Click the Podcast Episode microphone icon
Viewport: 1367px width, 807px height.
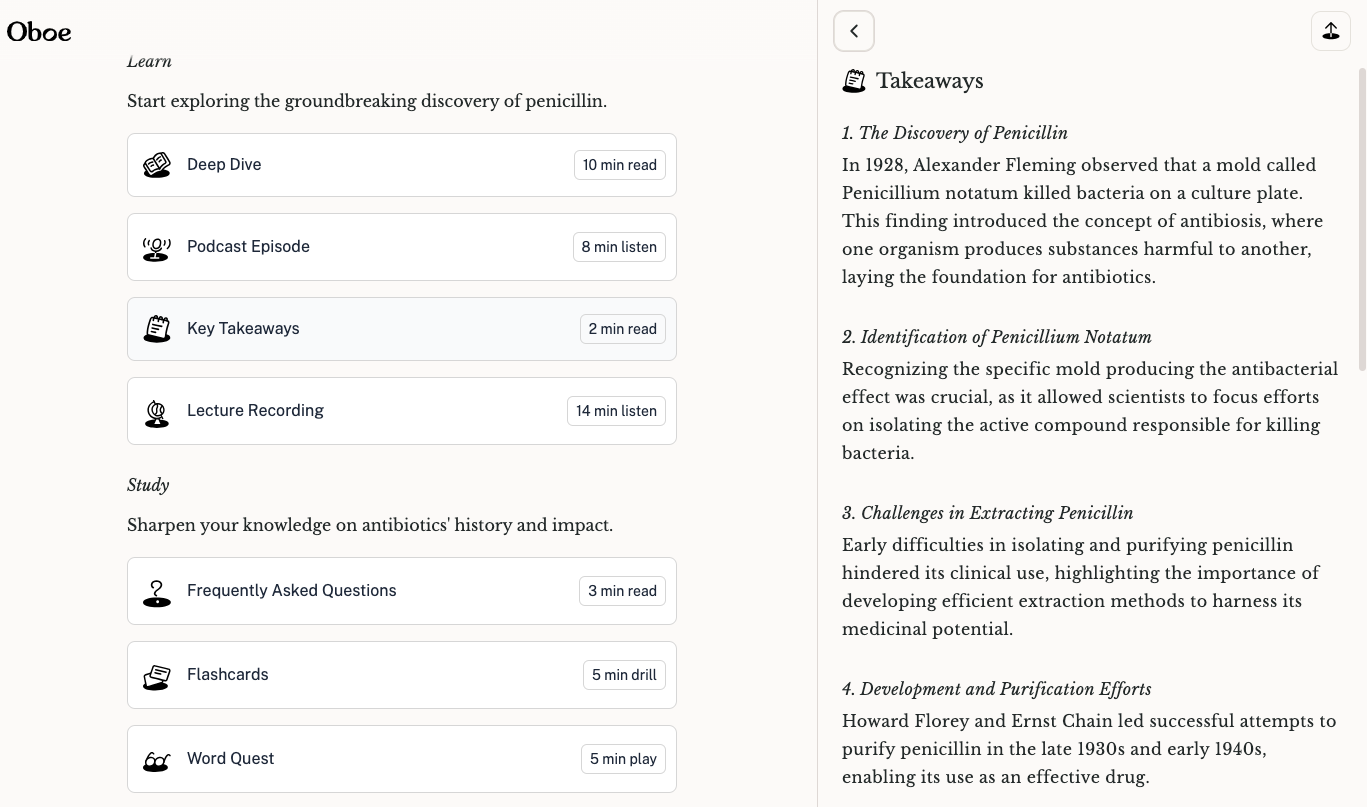pos(156,247)
